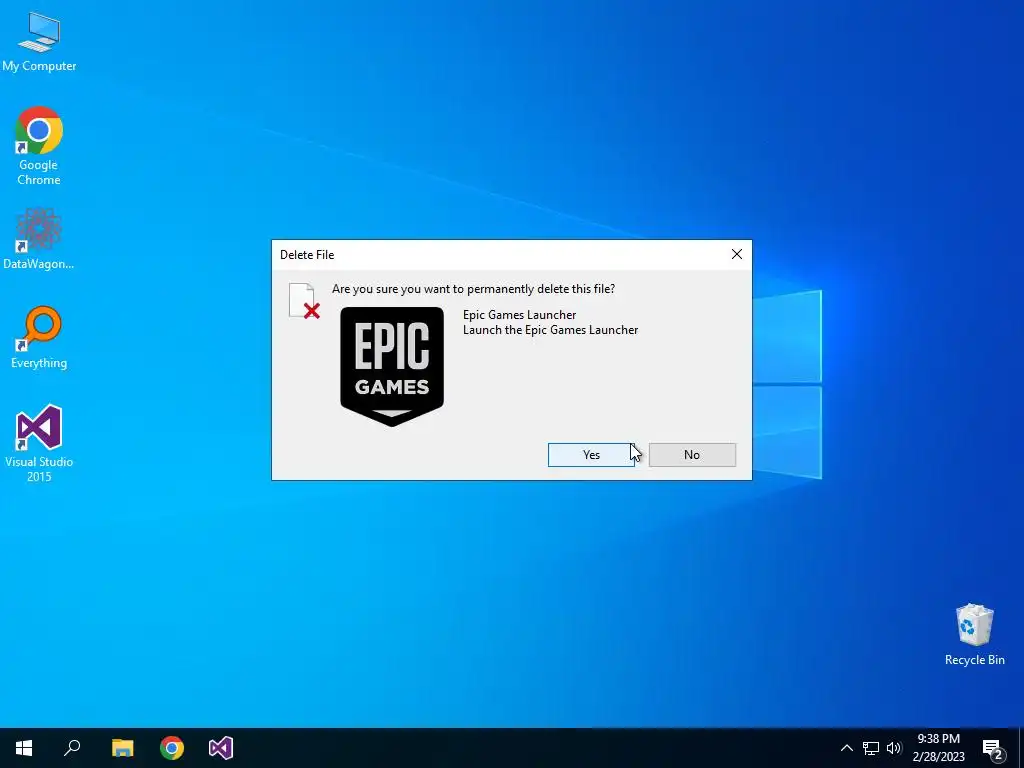Click the 'Are you sure' question text

pyautogui.click(x=473, y=289)
